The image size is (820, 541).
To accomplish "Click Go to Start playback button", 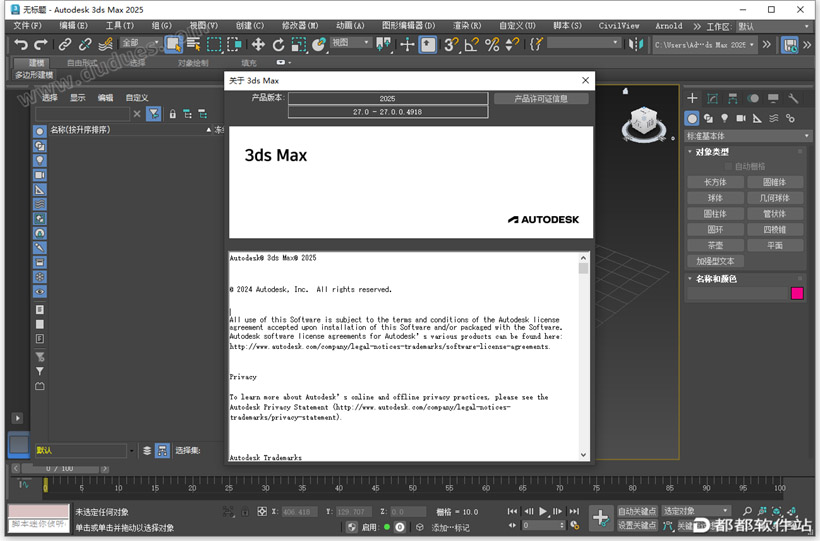I will (512, 511).
